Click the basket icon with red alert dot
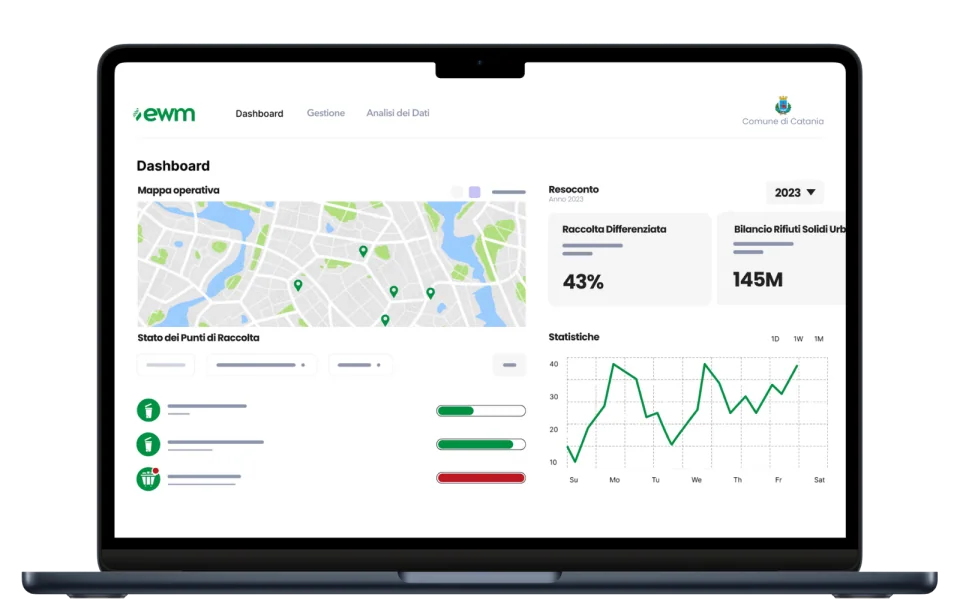Image resolution: width=960 pixels, height=600 pixels. pos(148,479)
